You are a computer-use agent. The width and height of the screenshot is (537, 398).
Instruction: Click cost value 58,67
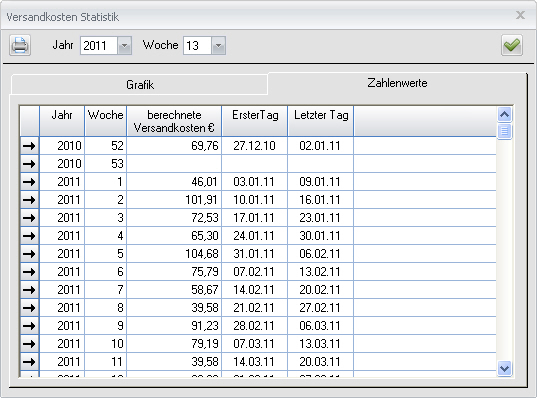[x=174, y=290]
